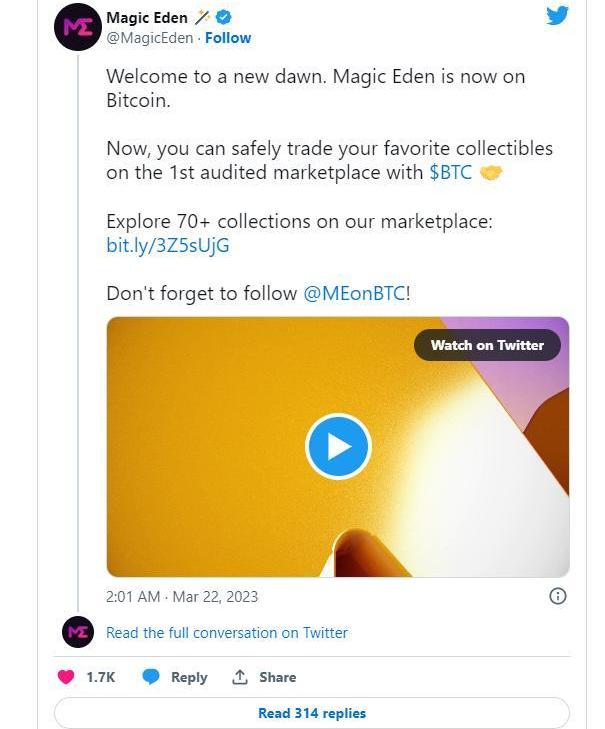Open the $BTC cashtag link
This screenshot has width=605, height=729.
point(450,172)
